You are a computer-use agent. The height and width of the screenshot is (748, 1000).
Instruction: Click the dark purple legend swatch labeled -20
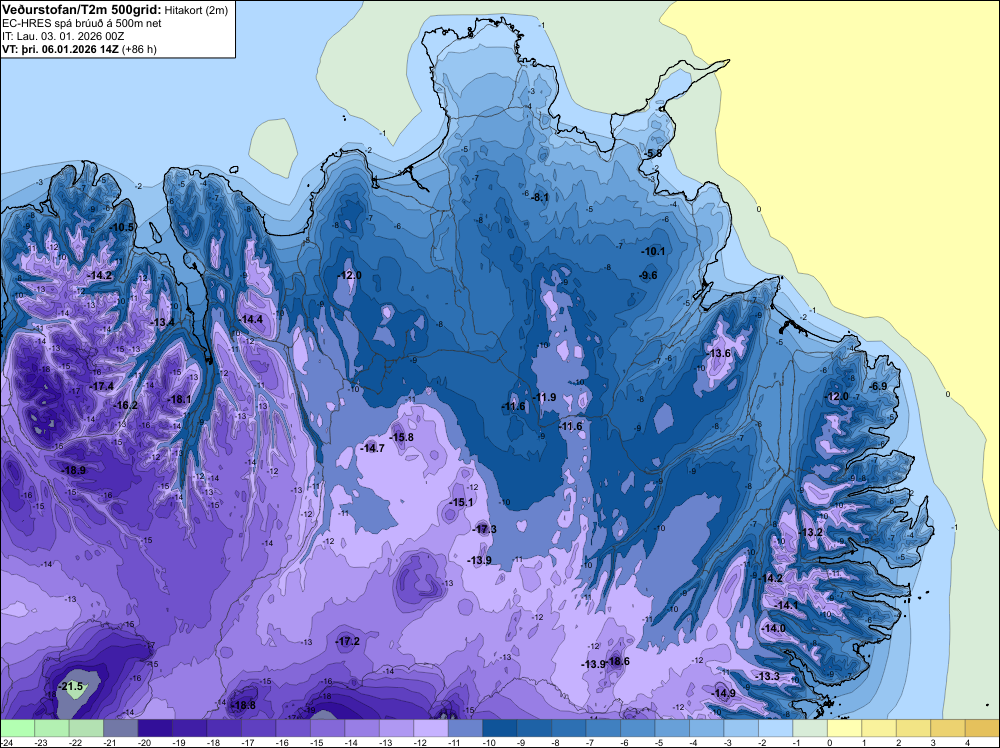[x=155, y=728]
